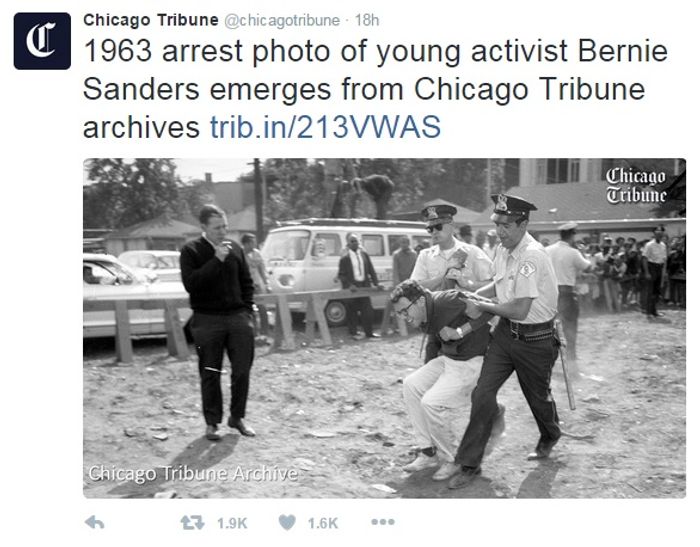700x547 pixels.
Task: Click the reply arrow icon
Action: point(94,522)
